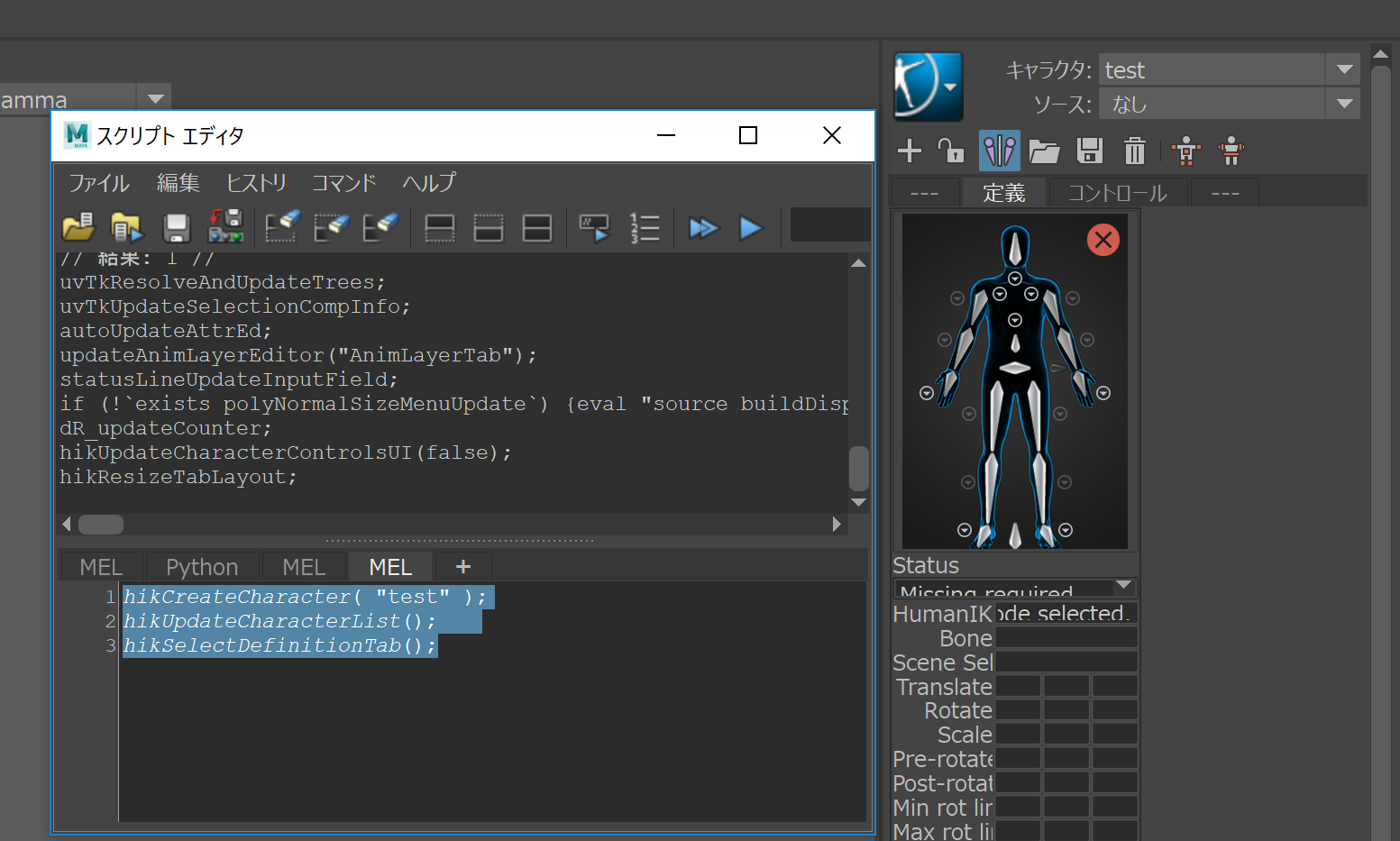Run Execute All using the double-arrow icon
The width and height of the screenshot is (1400, 841).
coord(704,227)
